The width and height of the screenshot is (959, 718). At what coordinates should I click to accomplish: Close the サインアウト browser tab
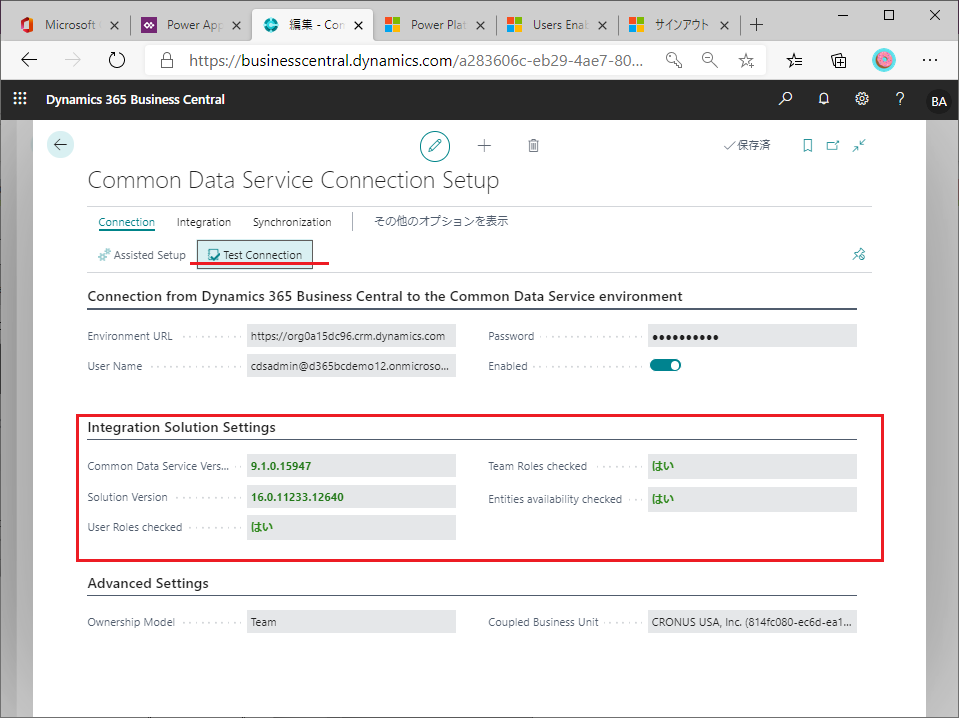724,25
